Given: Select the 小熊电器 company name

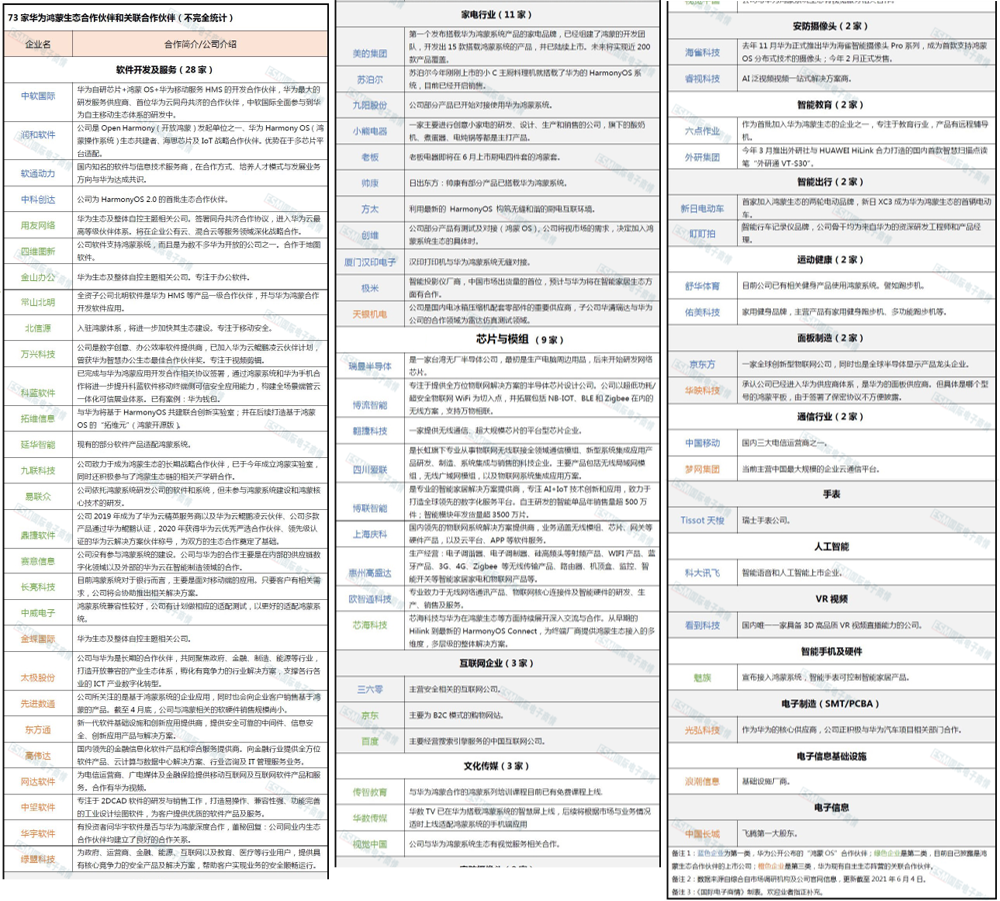Looking at the screenshot, I should (370, 131).
